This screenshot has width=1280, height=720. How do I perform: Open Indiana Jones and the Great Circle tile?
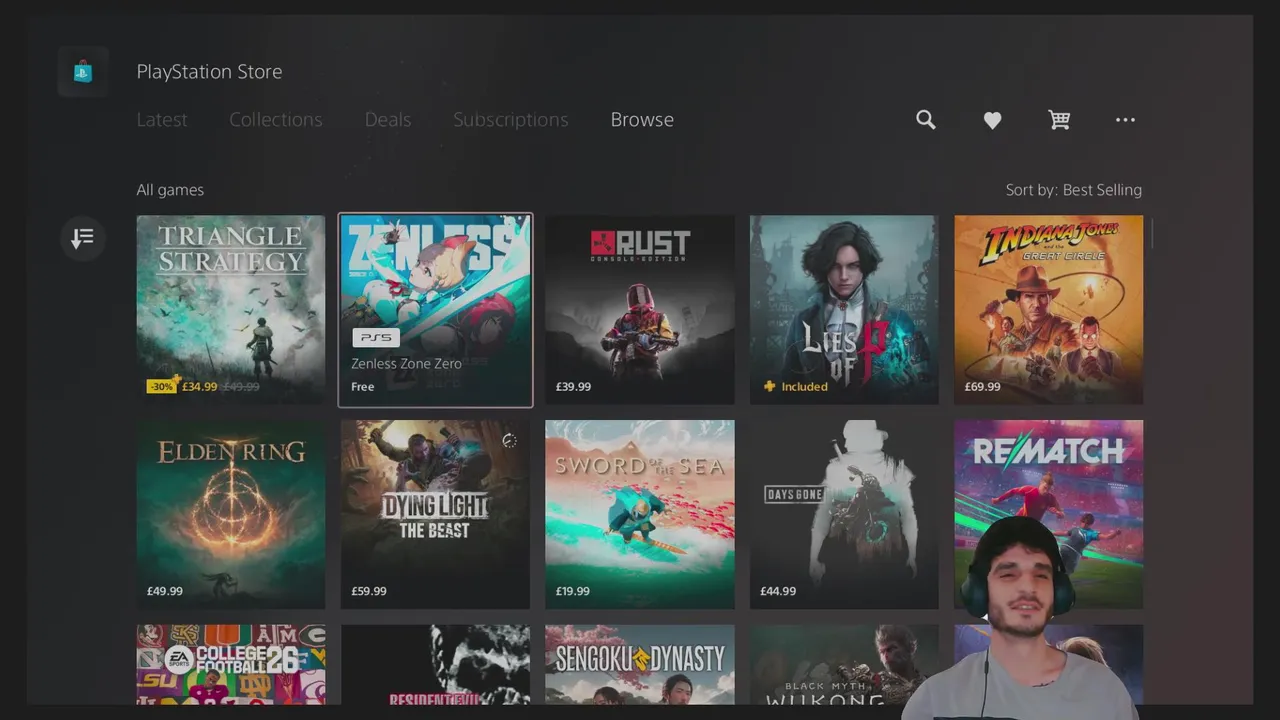[x=1048, y=310]
